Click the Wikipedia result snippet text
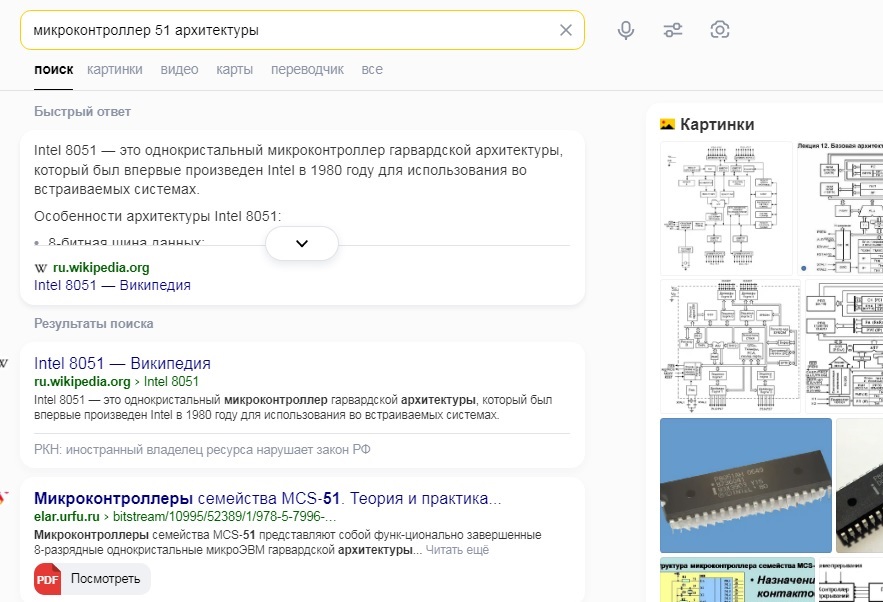 [x=293, y=408]
